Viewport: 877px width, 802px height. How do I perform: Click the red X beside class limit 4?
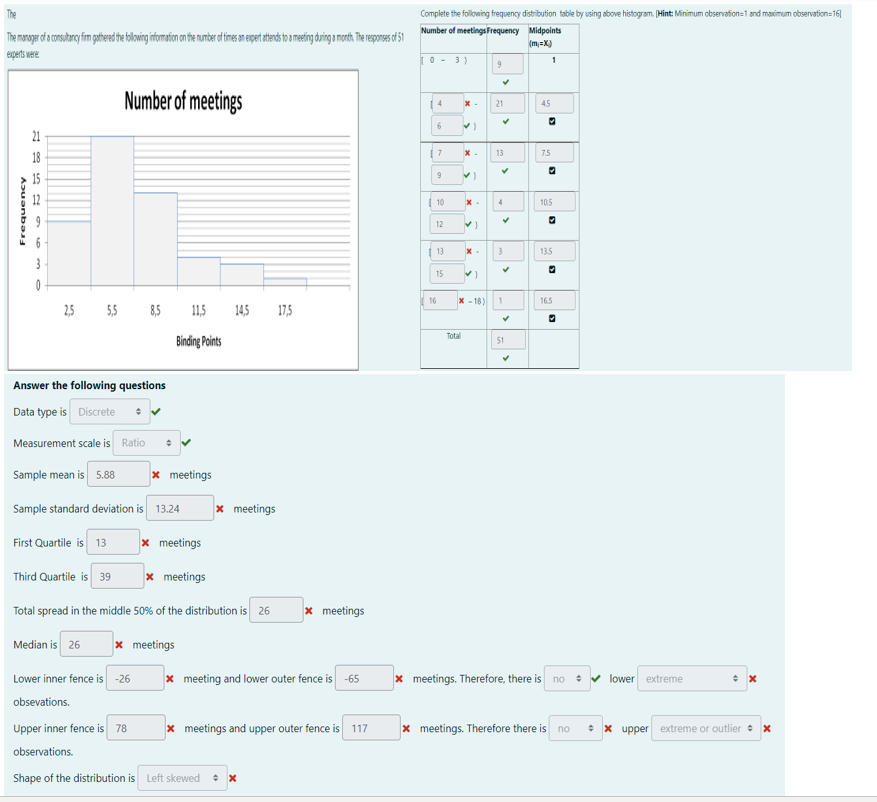coord(468,103)
